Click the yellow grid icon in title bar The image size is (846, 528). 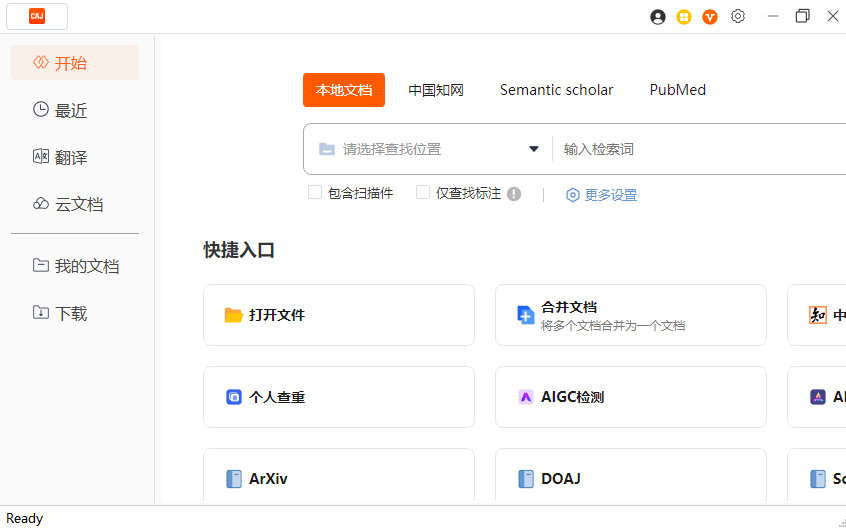click(684, 17)
